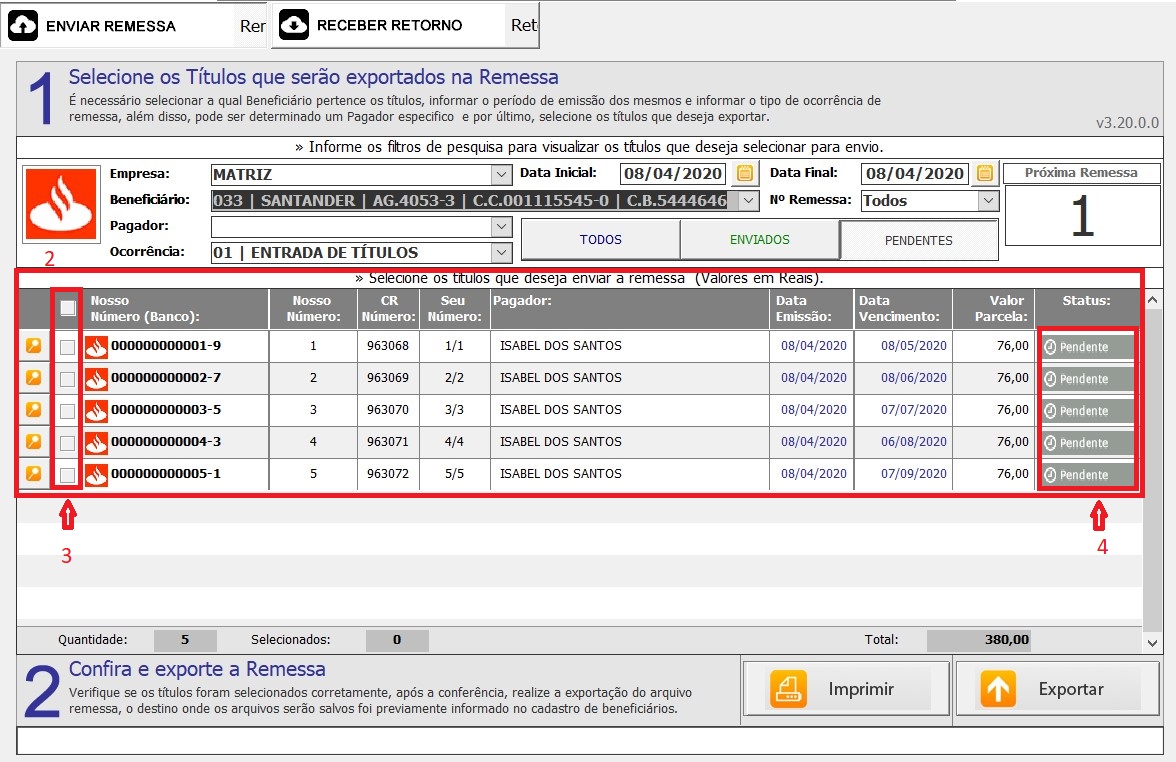Click the Pendente status icon in first row
1176x762 pixels.
[1050, 347]
